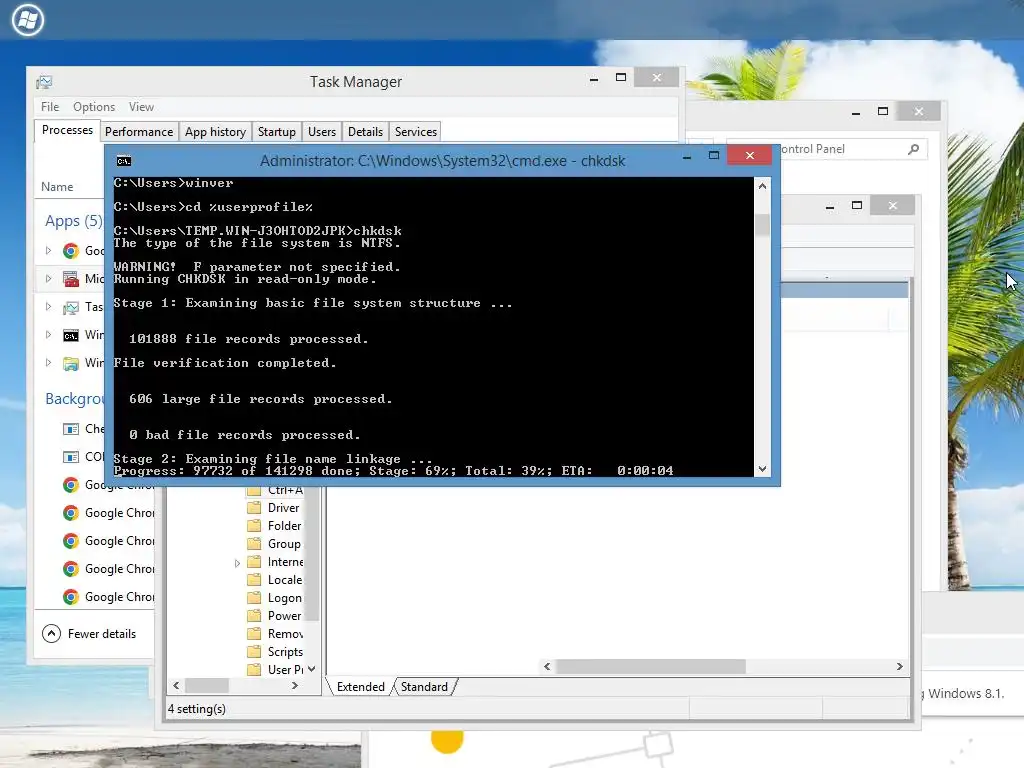Maximize the cmd.exe window

coord(714,155)
